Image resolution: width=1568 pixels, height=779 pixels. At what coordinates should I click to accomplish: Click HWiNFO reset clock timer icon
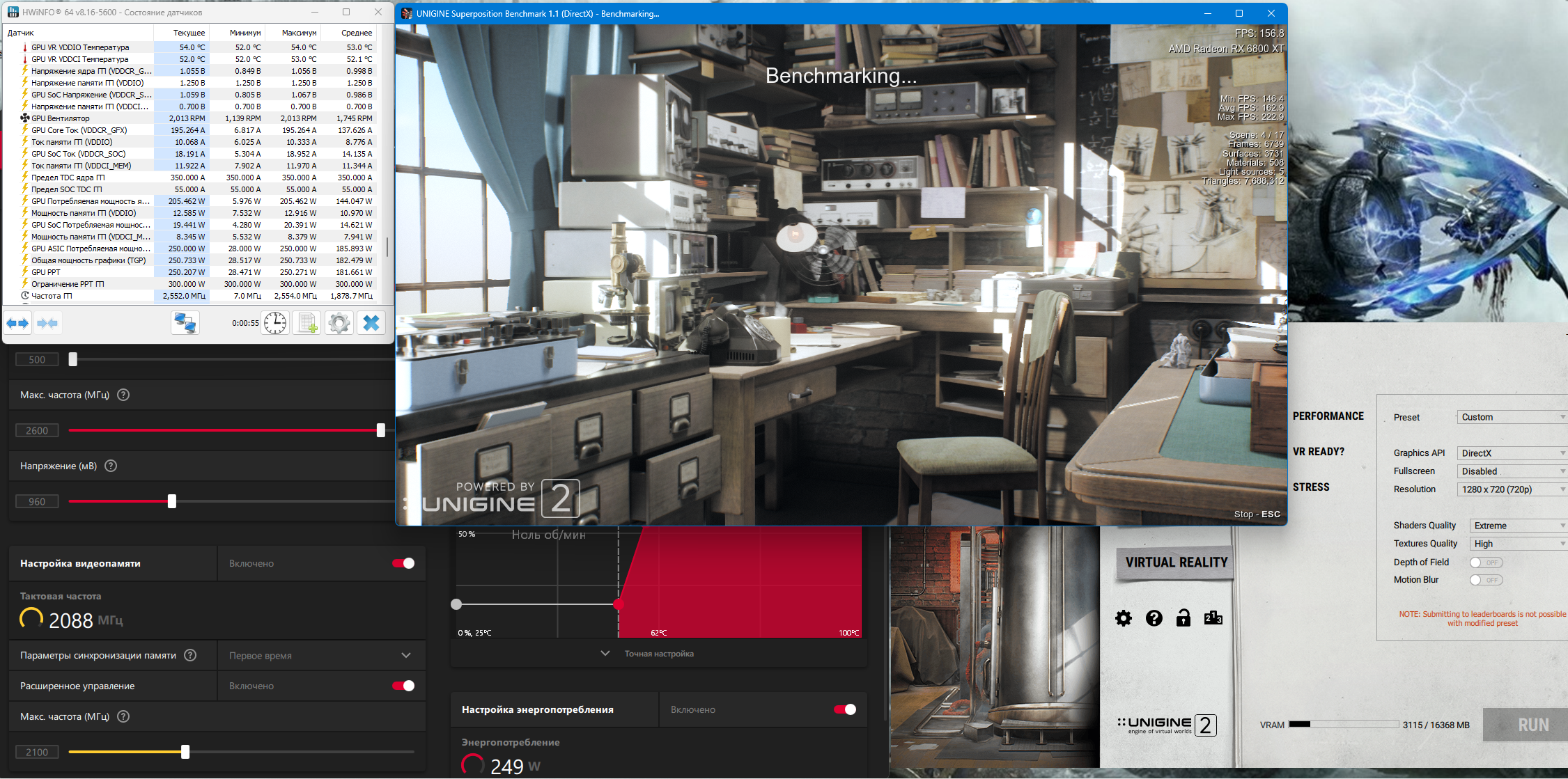pyautogui.click(x=275, y=323)
